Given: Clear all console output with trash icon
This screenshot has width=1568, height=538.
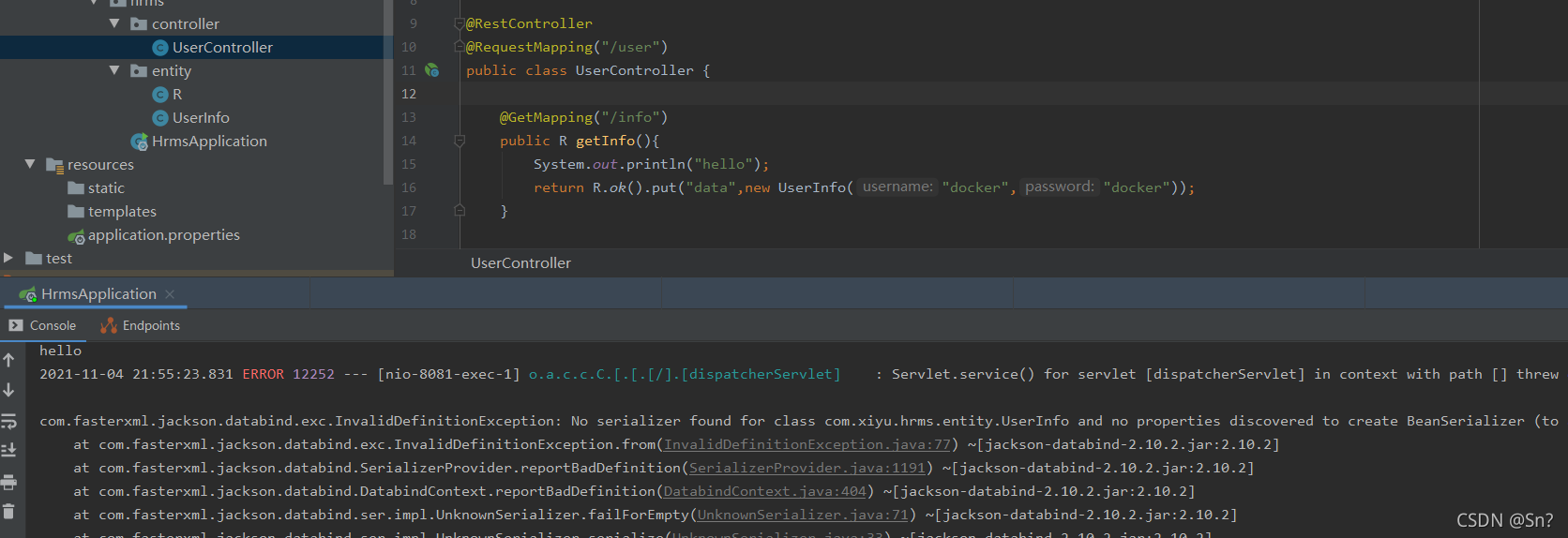Looking at the screenshot, I should (x=8, y=512).
